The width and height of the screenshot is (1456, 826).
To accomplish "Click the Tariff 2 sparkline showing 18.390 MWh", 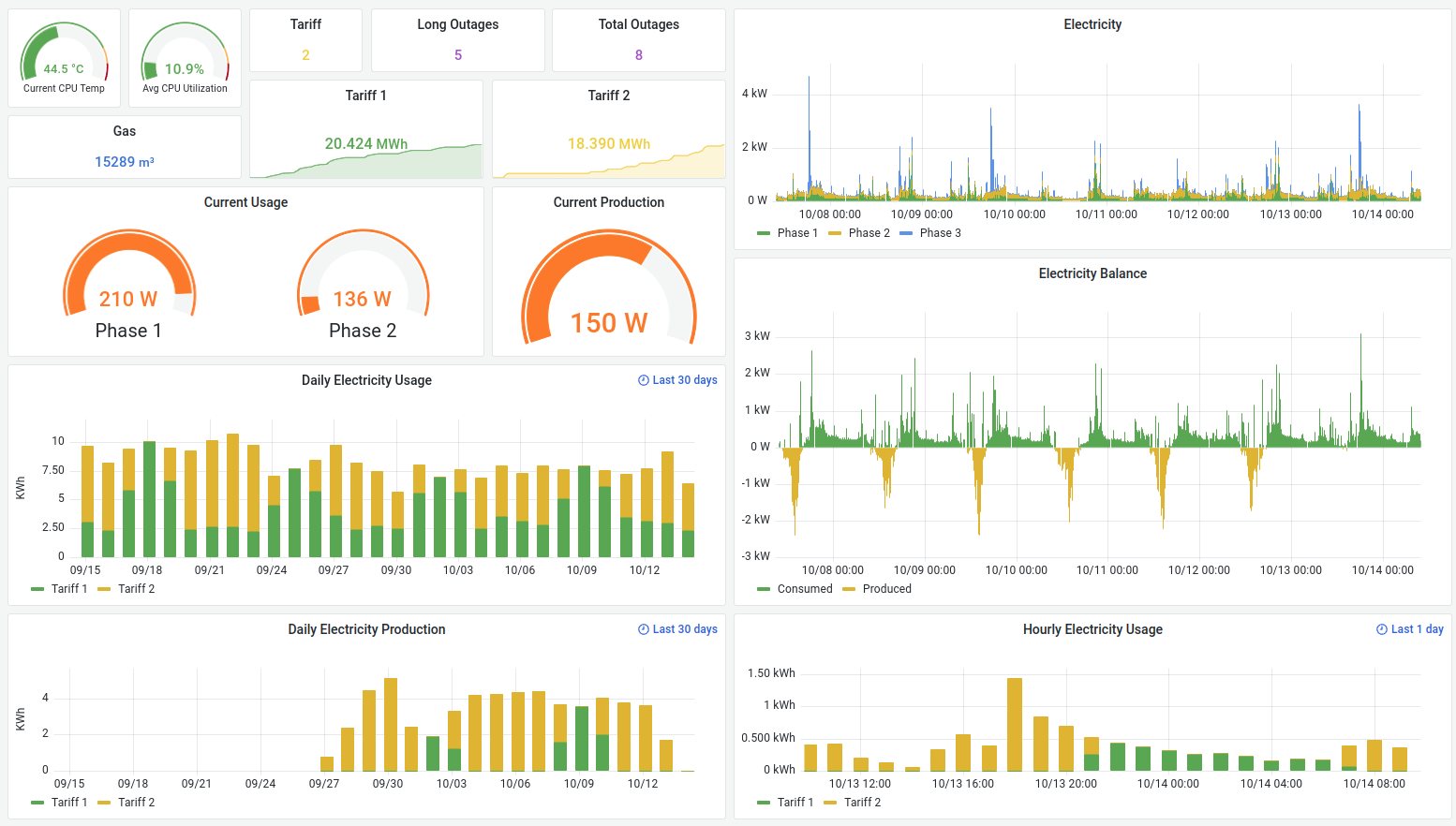I will tap(609, 161).
